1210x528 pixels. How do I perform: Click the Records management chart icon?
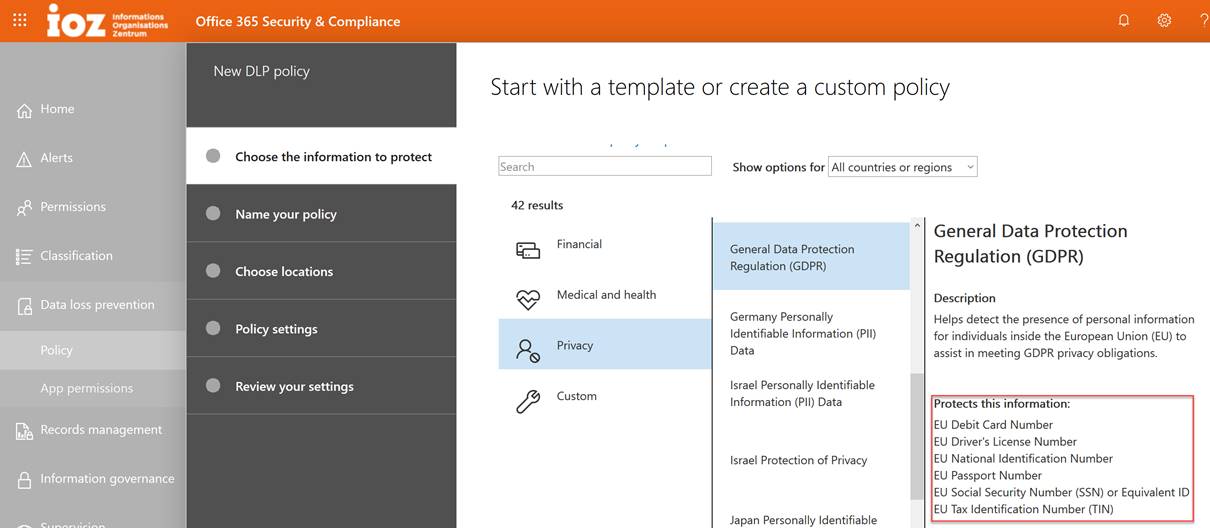point(24,431)
